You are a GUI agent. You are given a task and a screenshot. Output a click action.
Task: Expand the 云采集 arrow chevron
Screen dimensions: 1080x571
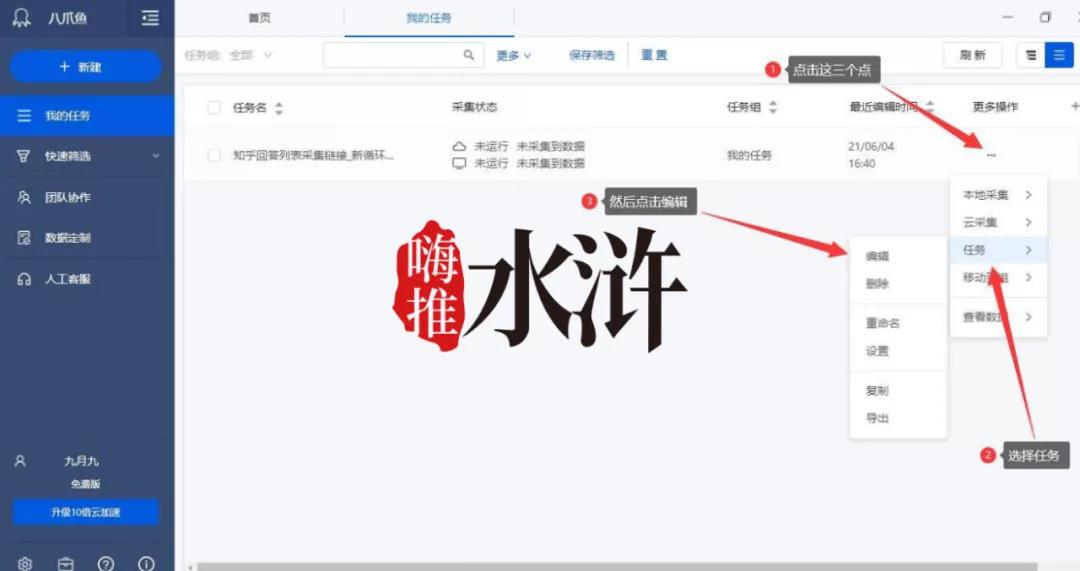point(1028,222)
